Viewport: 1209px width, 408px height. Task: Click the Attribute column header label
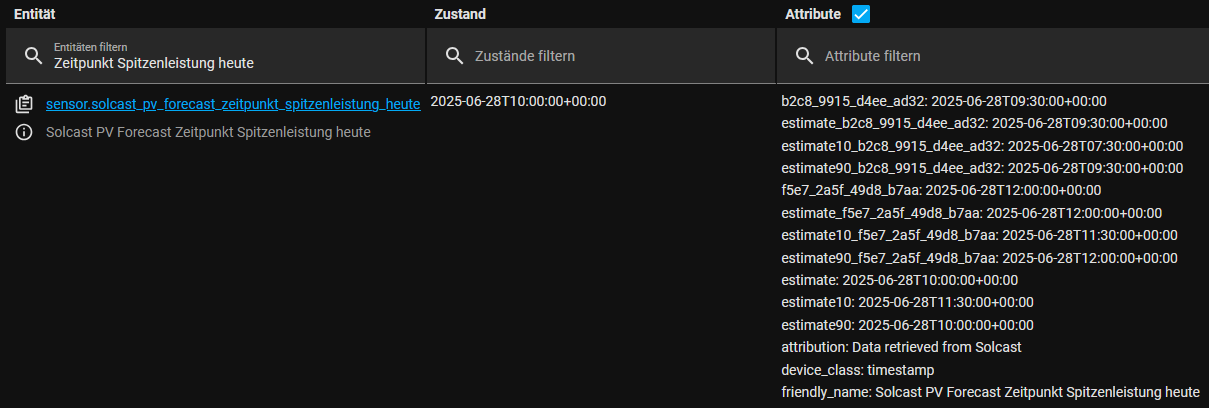pyautogui.click(x=813, y=14)
